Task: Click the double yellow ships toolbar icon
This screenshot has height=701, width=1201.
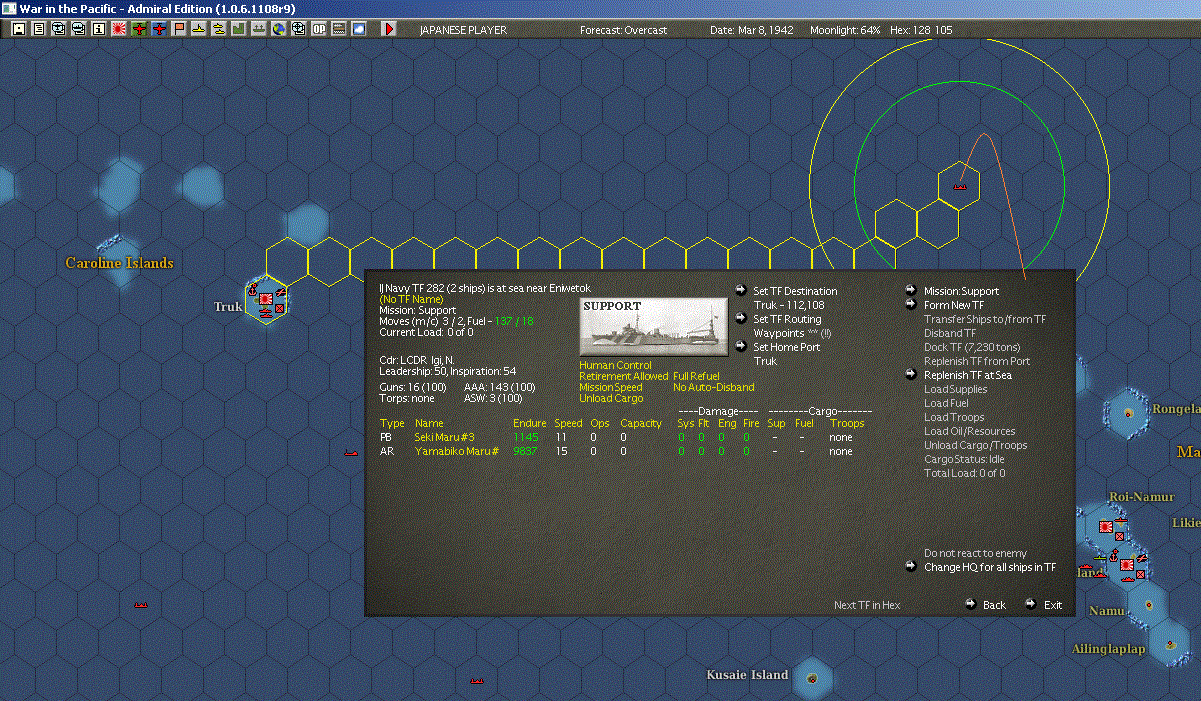Action: click(219, 30)
